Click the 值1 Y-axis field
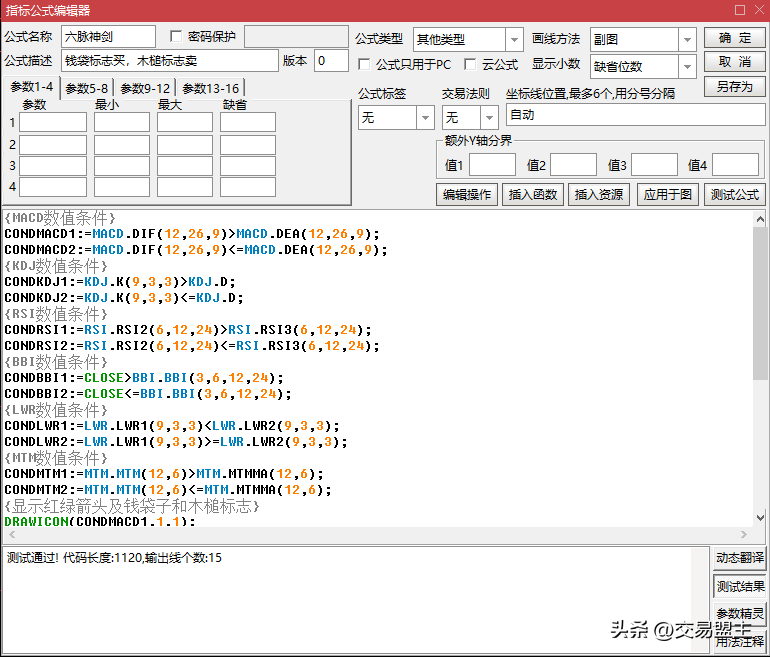Image resolution: width=770 pixels, height=657 pixels. pos(493,164)
